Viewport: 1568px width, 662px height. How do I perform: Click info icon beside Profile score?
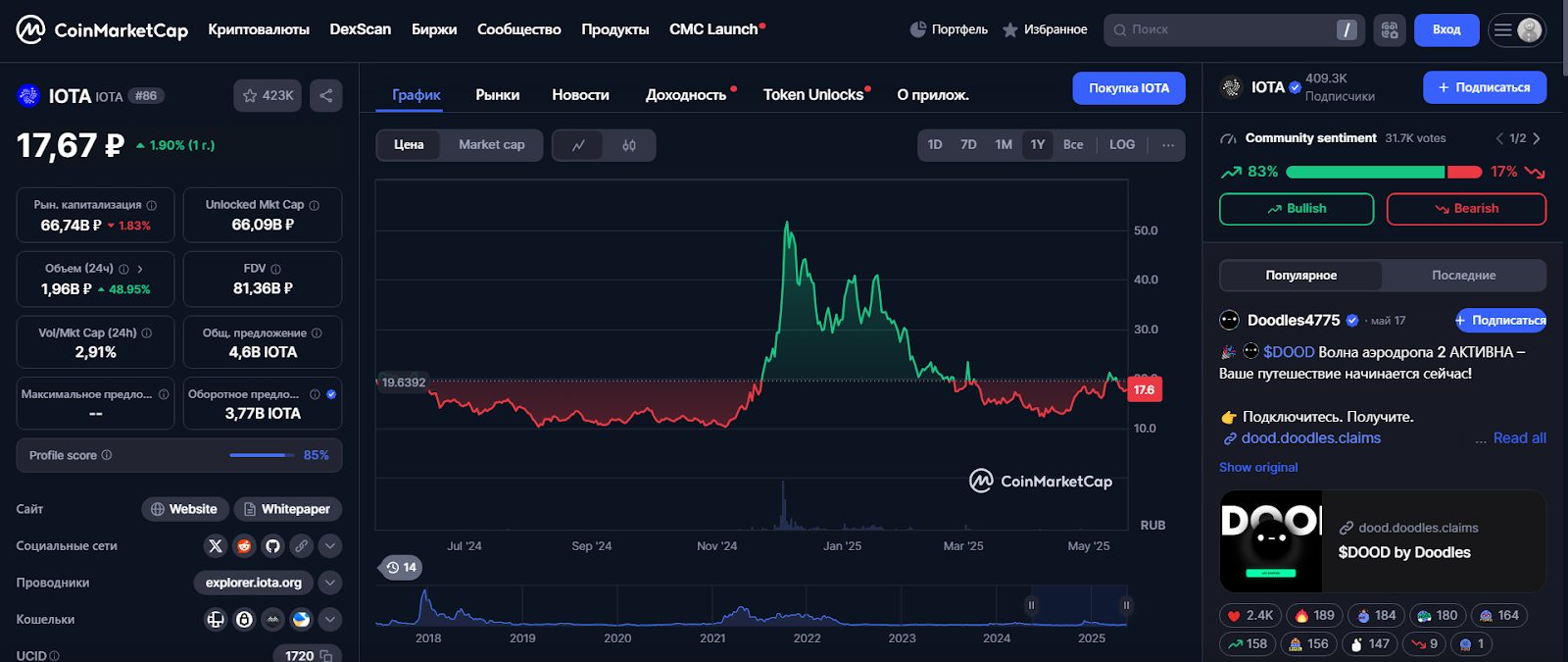(107, 455)
